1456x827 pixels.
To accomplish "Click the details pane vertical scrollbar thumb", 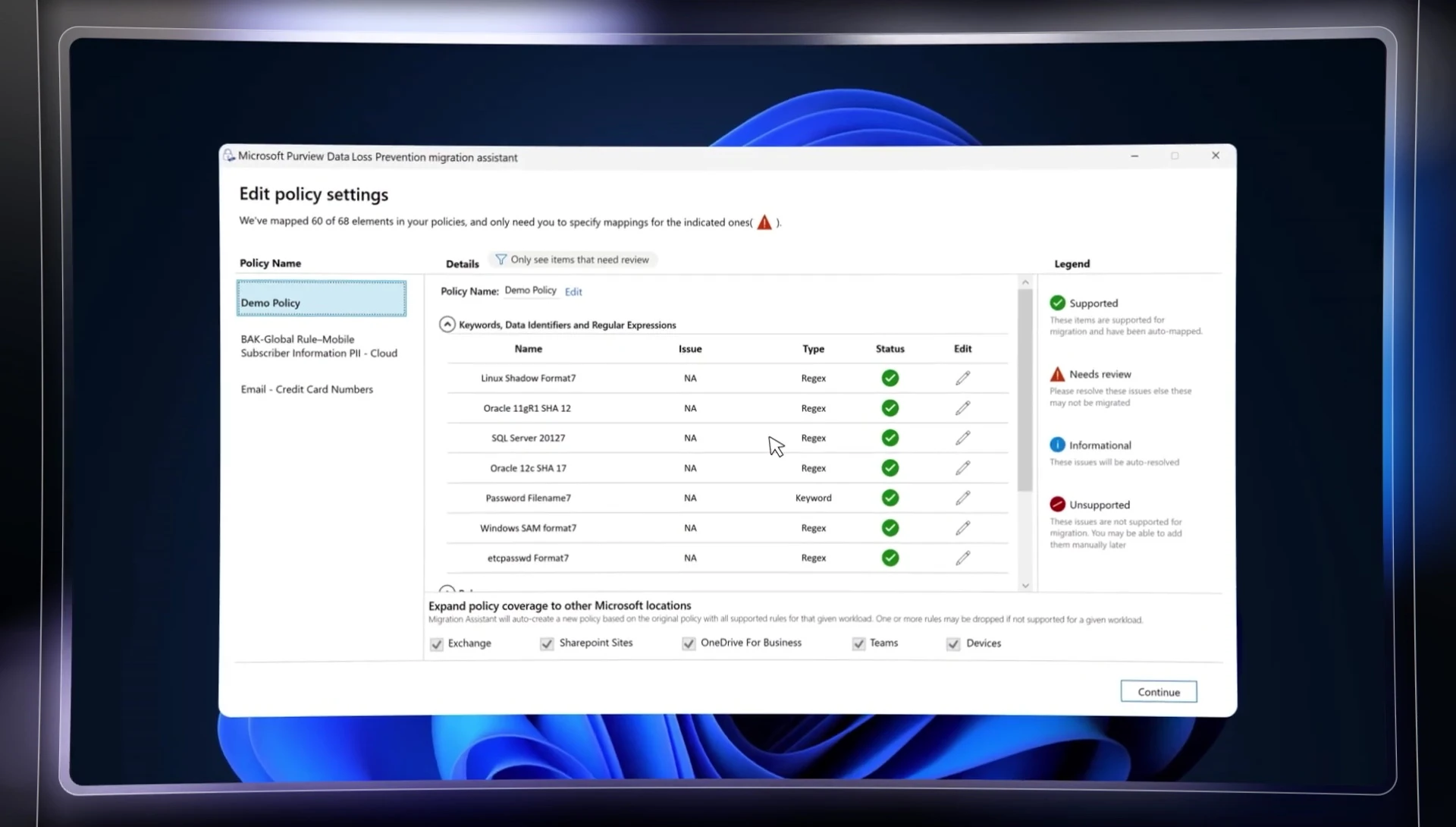I will click(x=1025, y=391).
